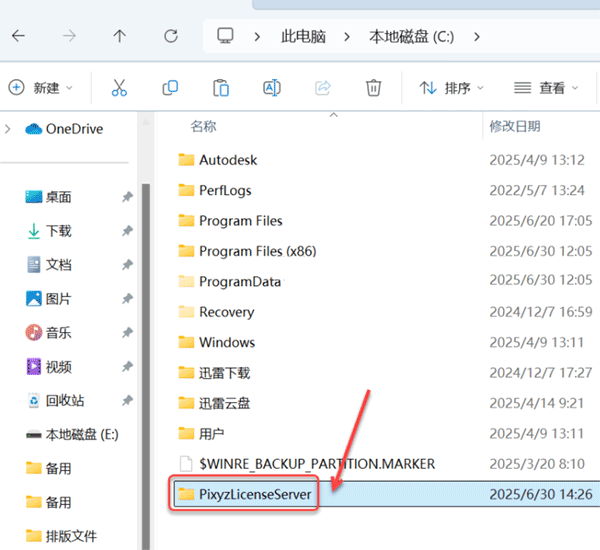Refresh the current folder view
Viewport: 600px width, 550px height.
click(171, 36)
